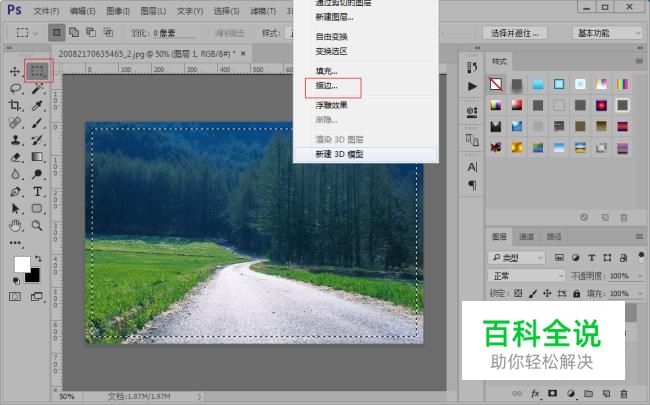Select the Path Selection tool
This screenshot has height=405, width=650.
[15, 209]
